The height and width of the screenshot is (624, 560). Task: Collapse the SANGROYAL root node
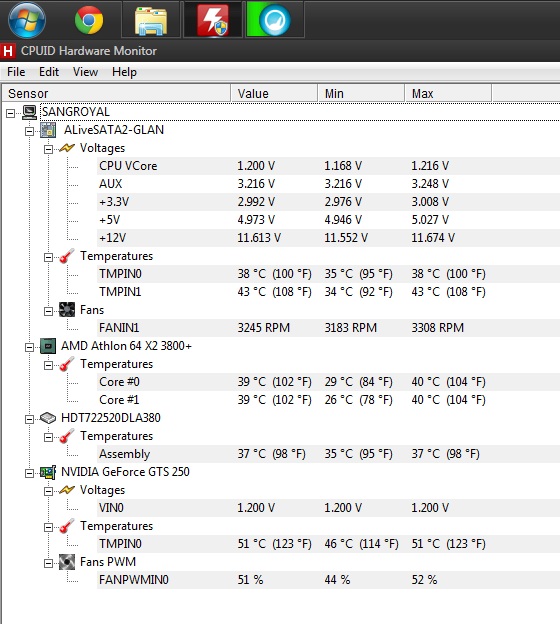point(11,113)
